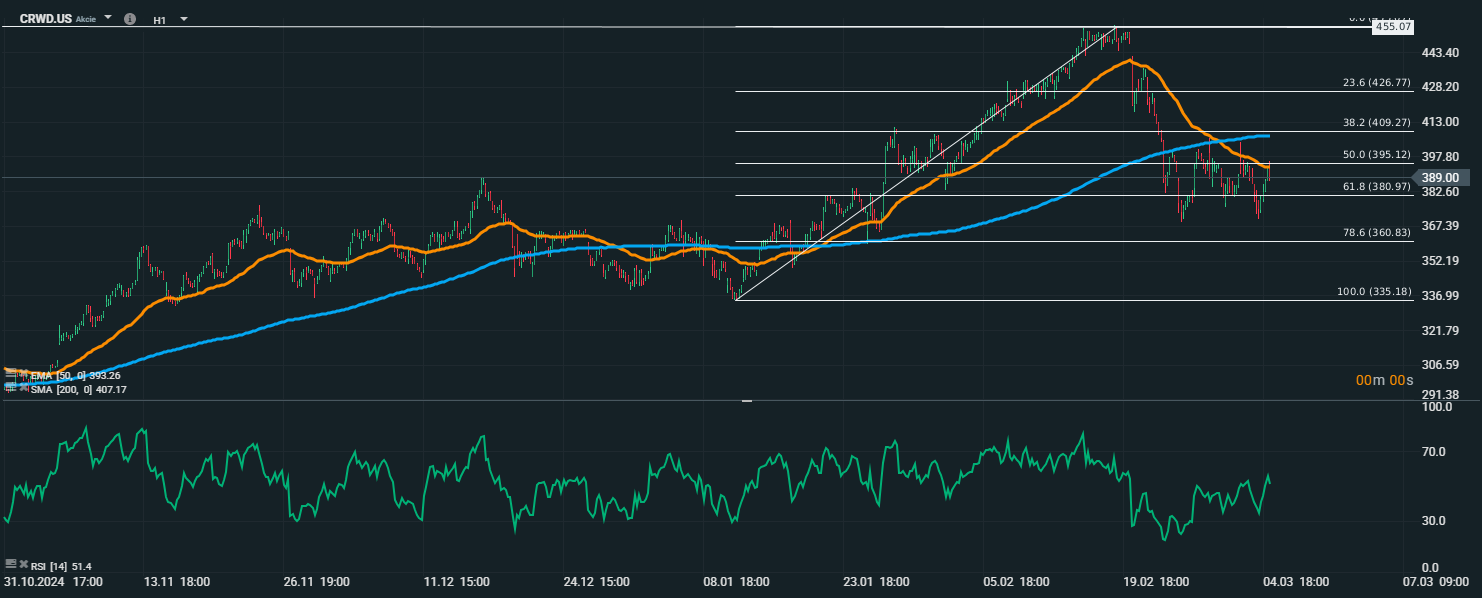Click the 07.03 09:00 time axis label
Image resolution: width=1482 pixels, height=598 pixels.
click(1436, 581)
